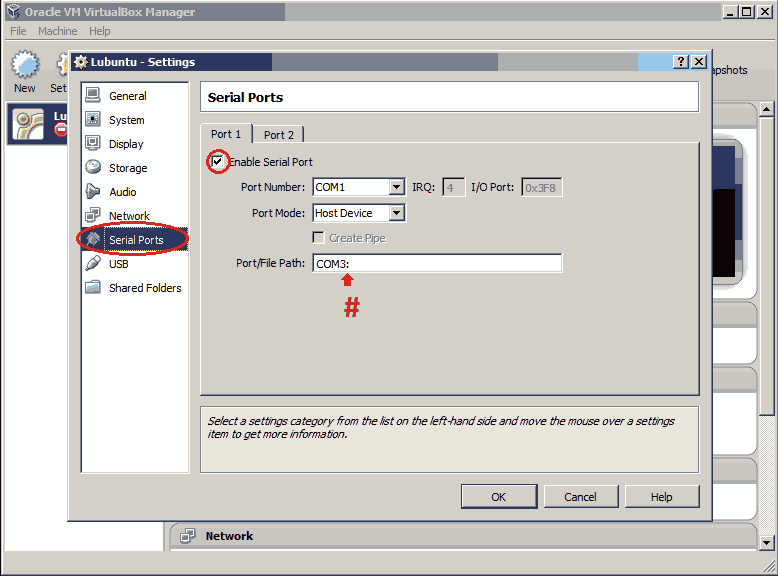Select the System category label
This screenshot has width=778, height=576.
pyautogui.click(x=127, y=120)
